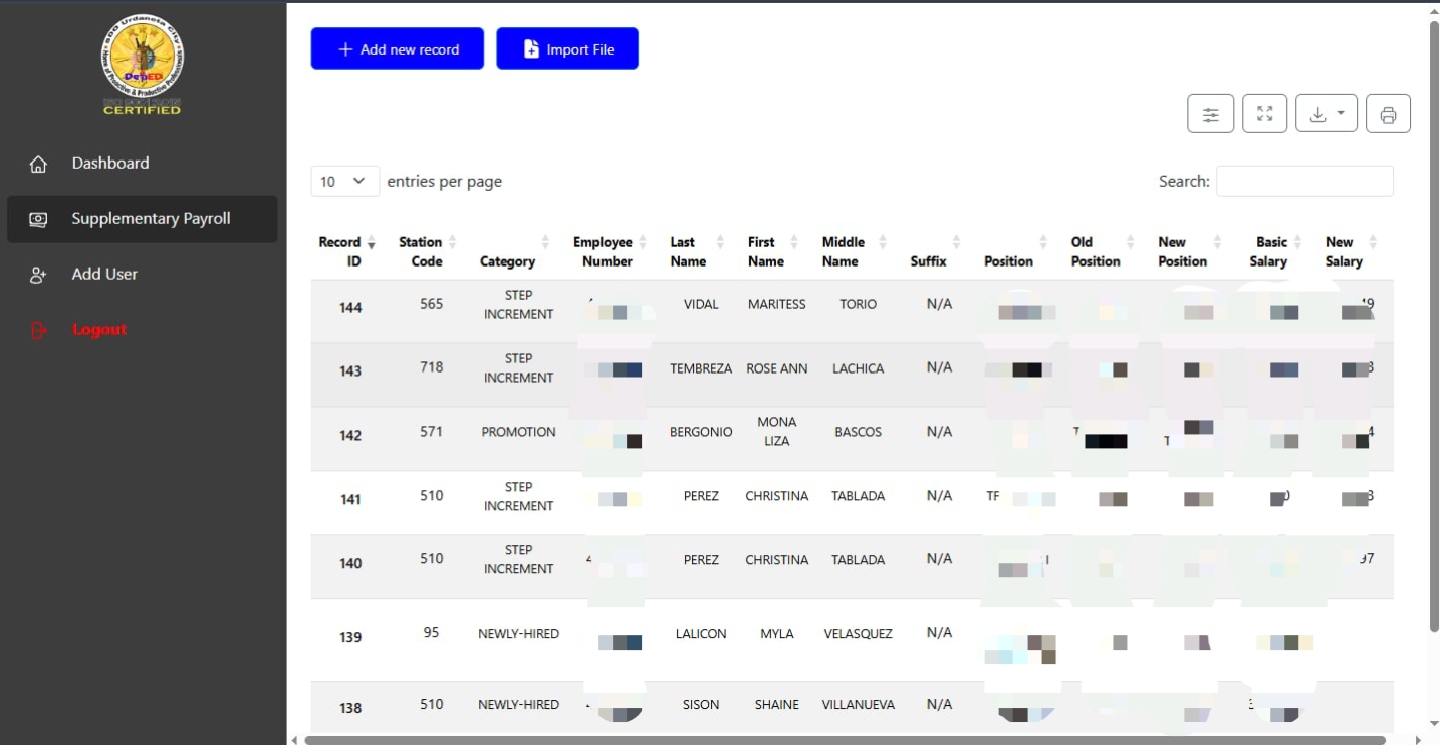Click middle name LACHICA cell
Screen dimensions: 1440x745
pyautogui.click(x=858, y=368)
